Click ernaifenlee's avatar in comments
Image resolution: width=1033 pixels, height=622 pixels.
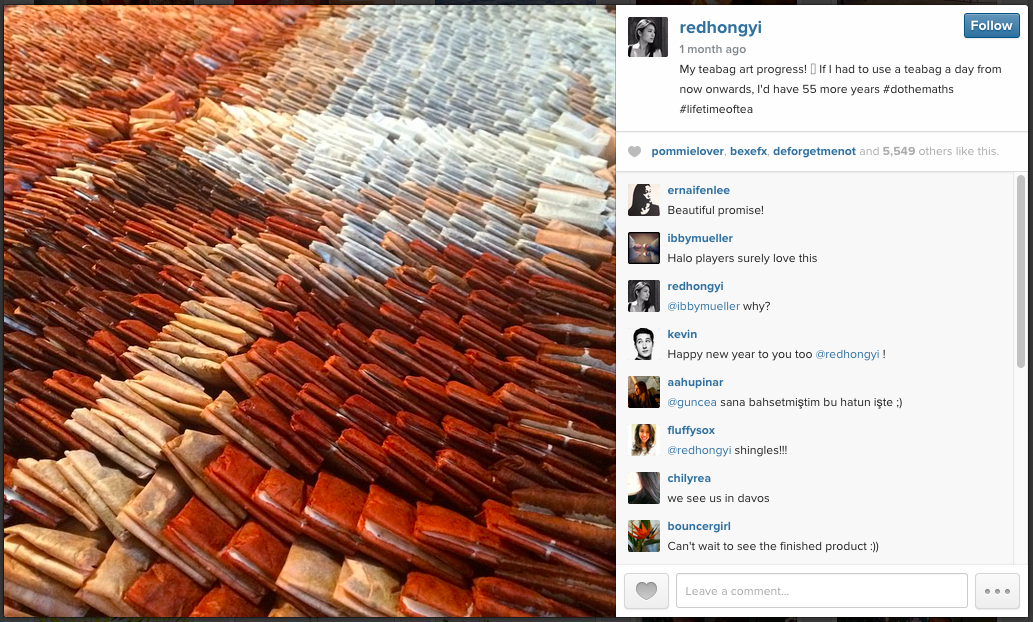point(644,200)
